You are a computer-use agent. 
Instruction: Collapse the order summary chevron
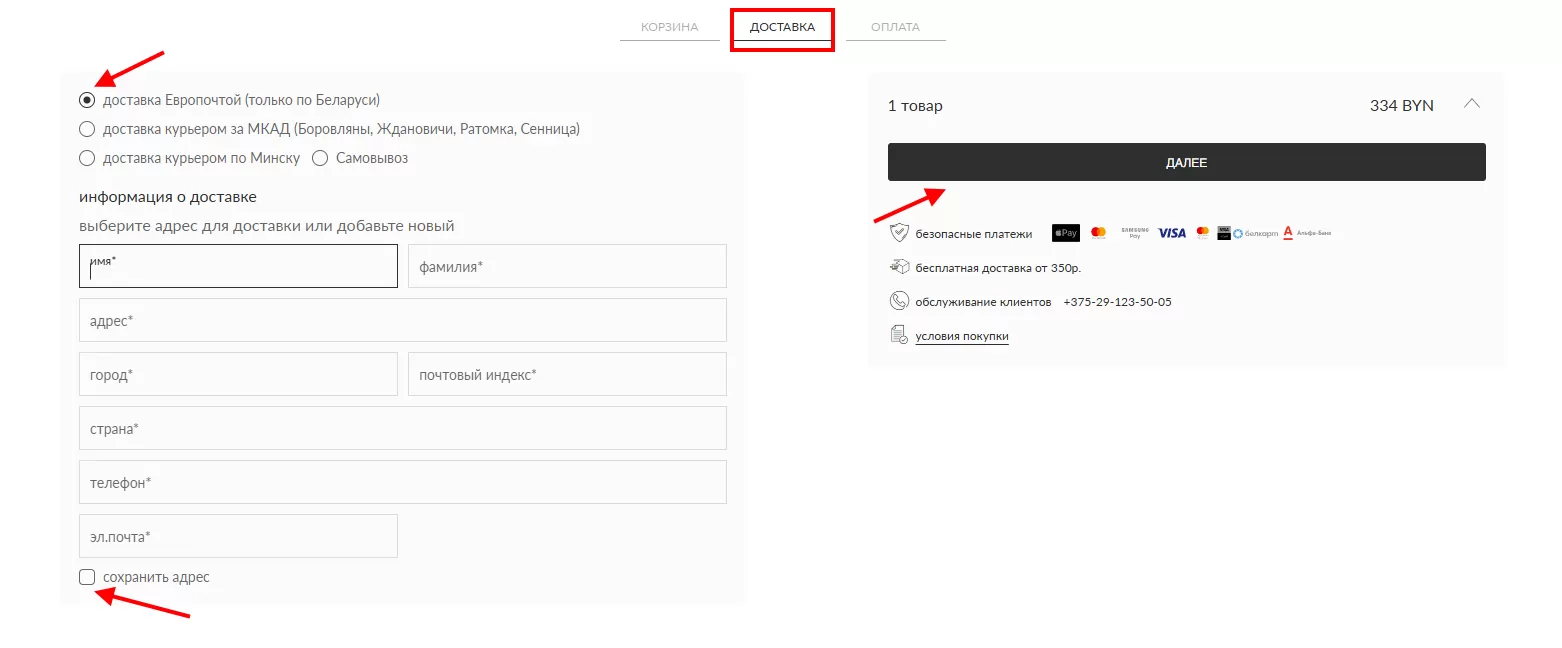[1471, 104]
